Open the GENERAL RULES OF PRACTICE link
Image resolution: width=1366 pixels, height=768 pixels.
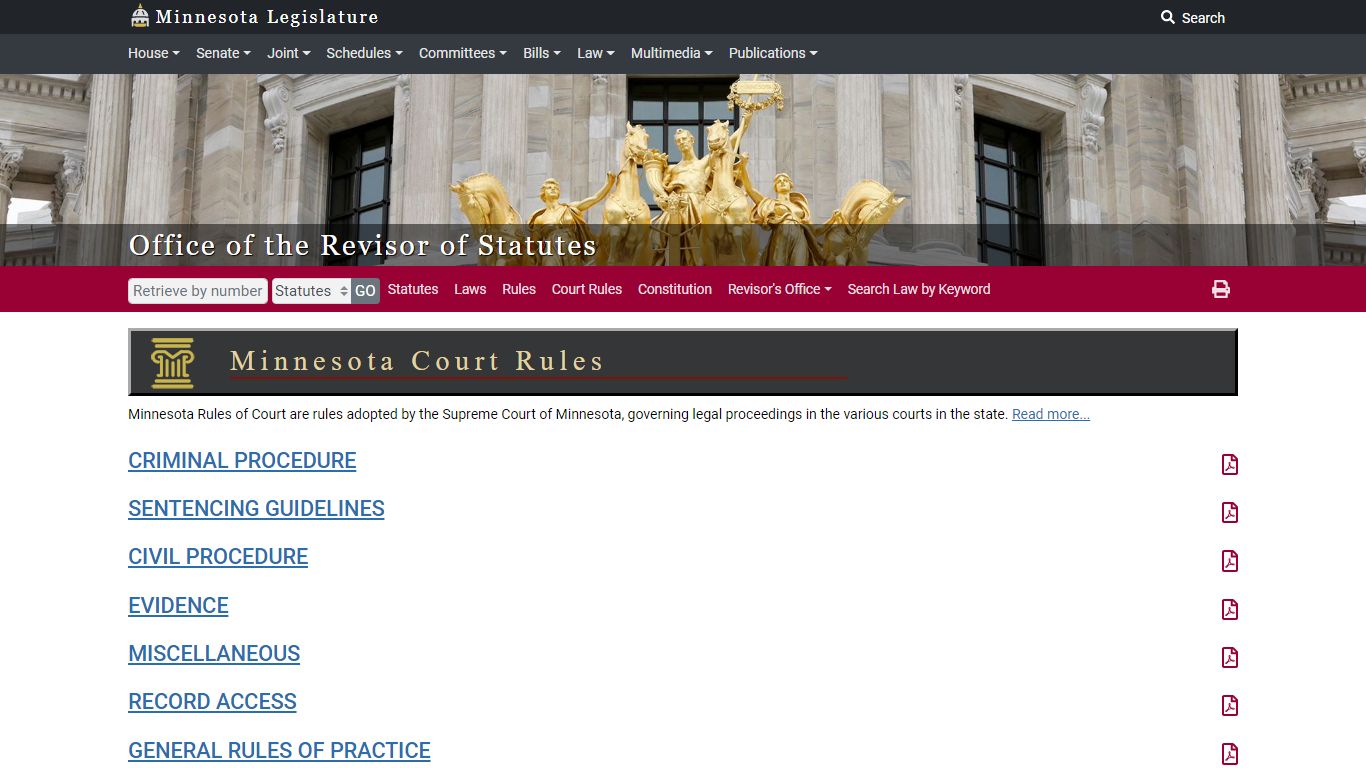tap(279, 751)
